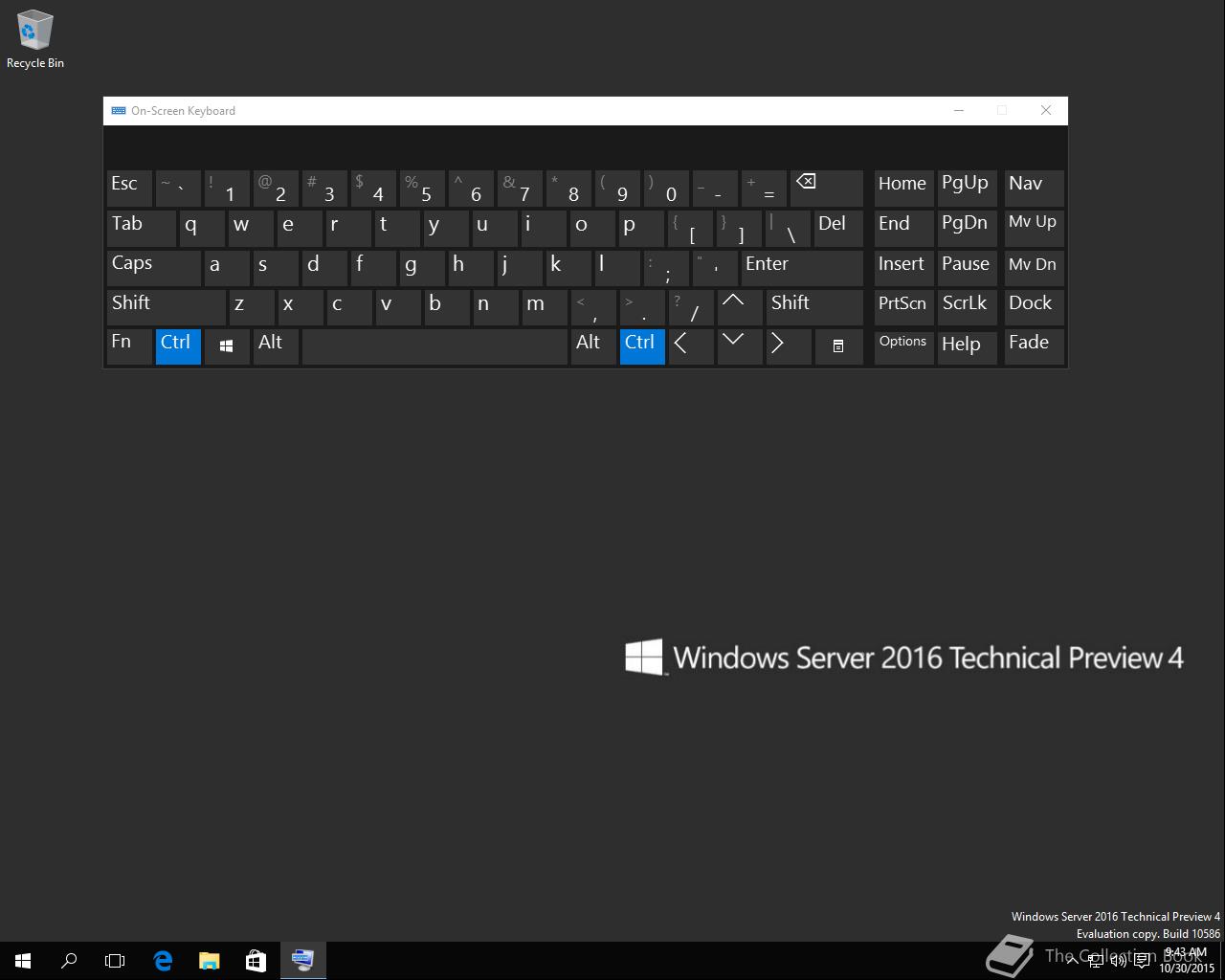Click the letter a key
This screenshot has width=1225, height=980.
[x=227, y=268]
